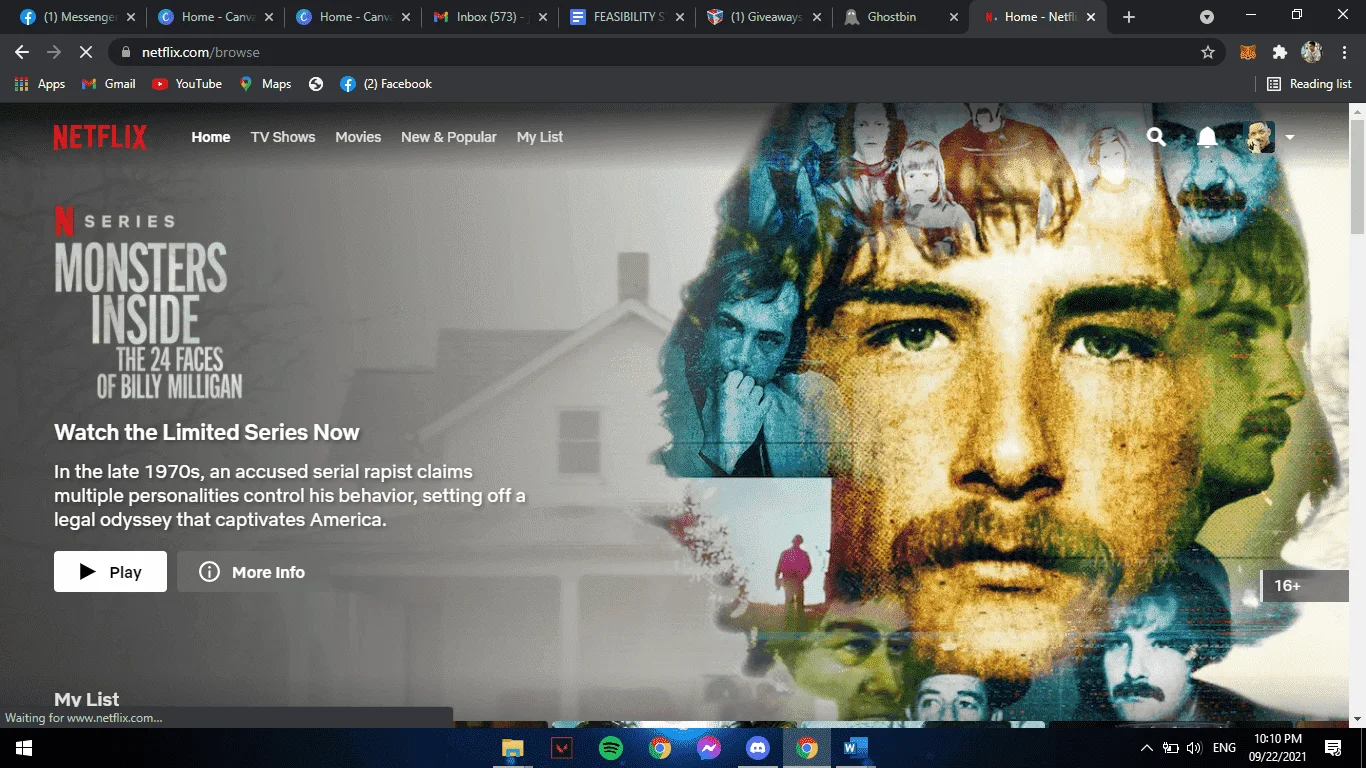Image resolution: width=1366 pixels, height=768 pixels.
Task: Open the Reading list
Action: [1309, 84]
